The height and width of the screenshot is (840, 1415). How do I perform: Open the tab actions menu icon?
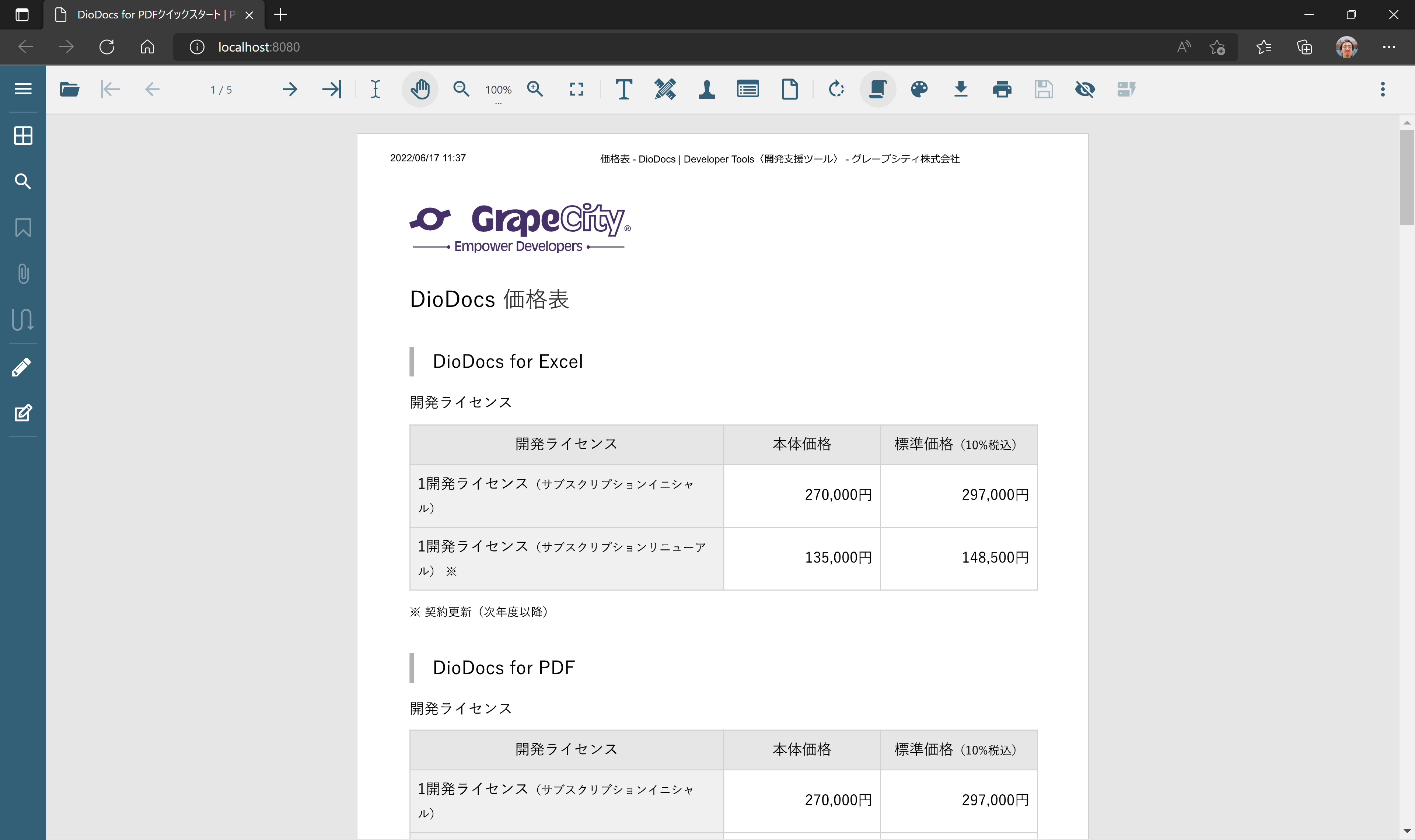(x=22, y=15)
